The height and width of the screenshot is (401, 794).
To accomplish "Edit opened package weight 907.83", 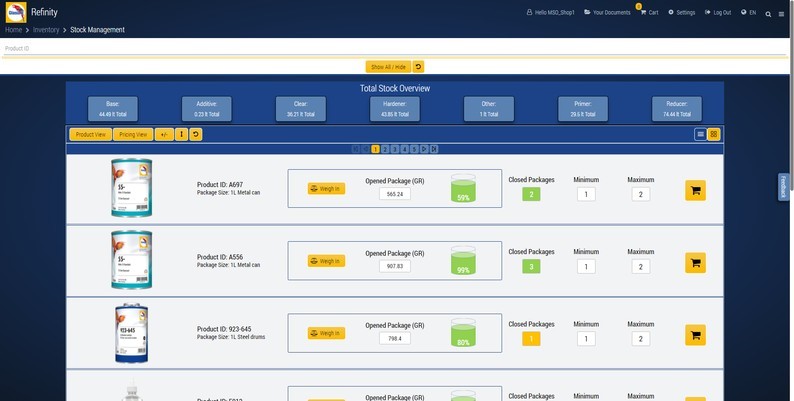I will pyautogui.click(x=395, y=266).
